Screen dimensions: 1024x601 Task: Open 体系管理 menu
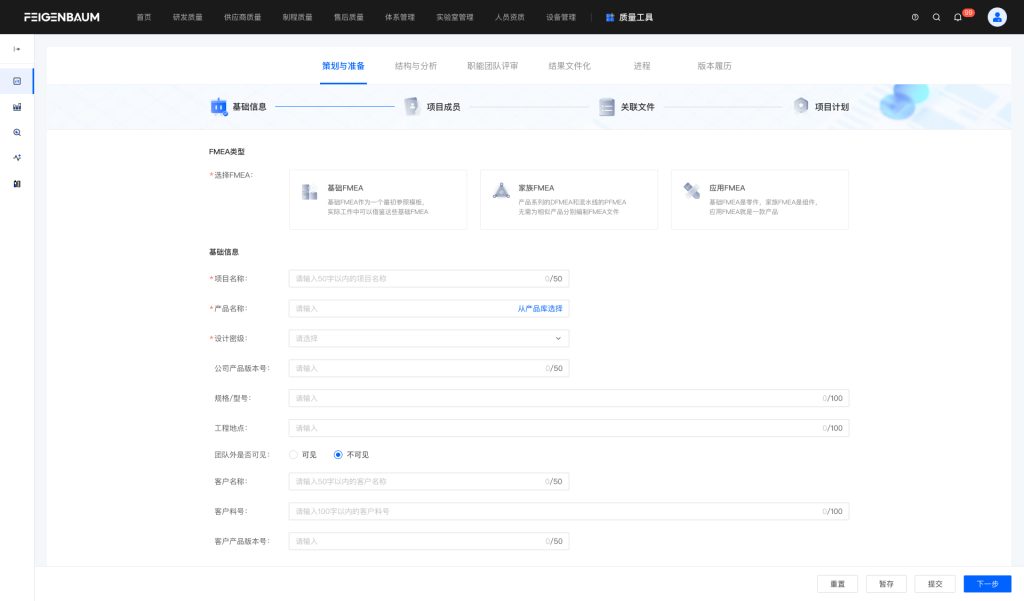(400, 18)
